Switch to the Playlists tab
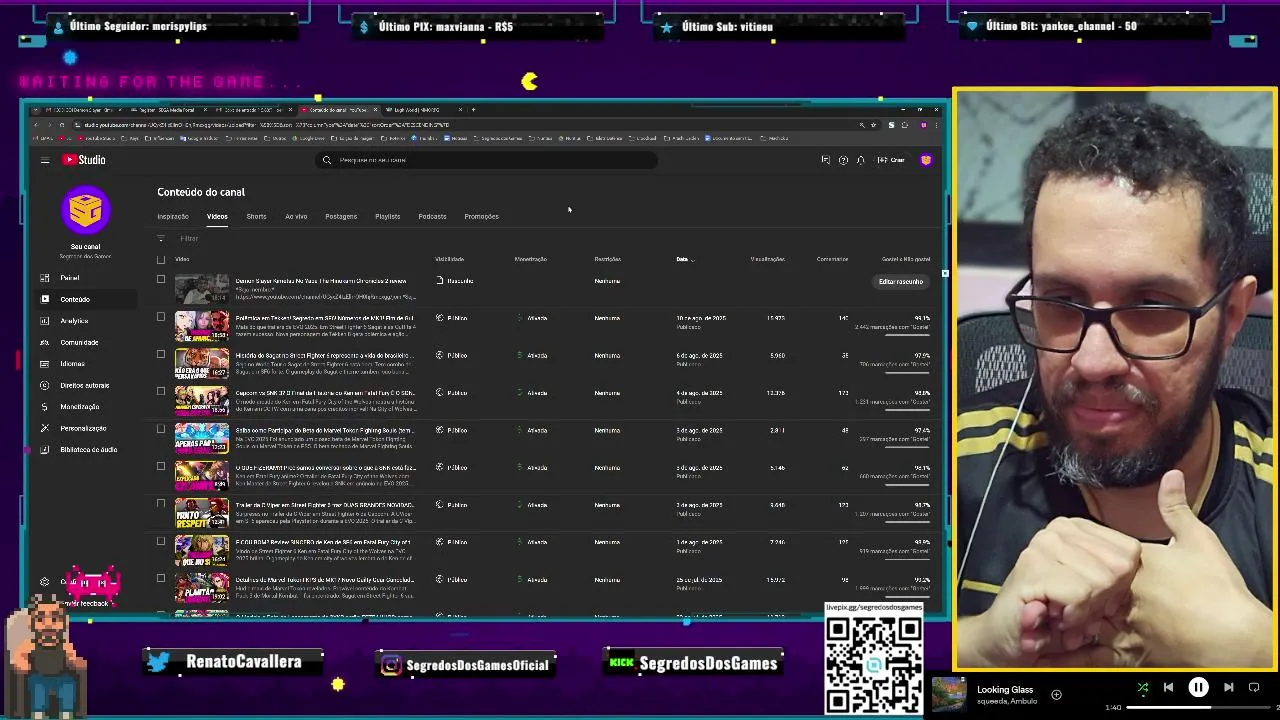 click(388, 216)
